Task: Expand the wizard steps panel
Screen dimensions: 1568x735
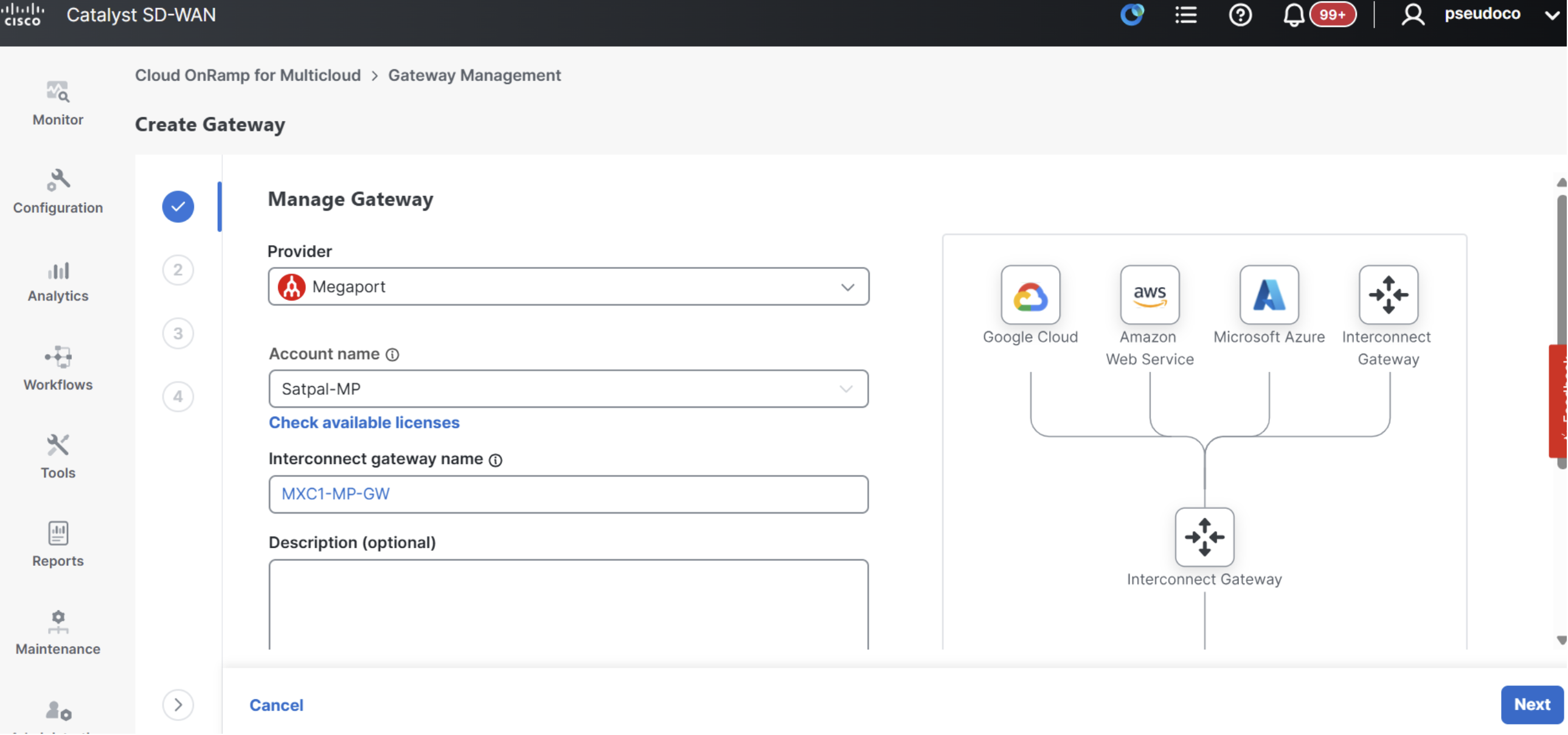Action: click(x=178, y=705)
